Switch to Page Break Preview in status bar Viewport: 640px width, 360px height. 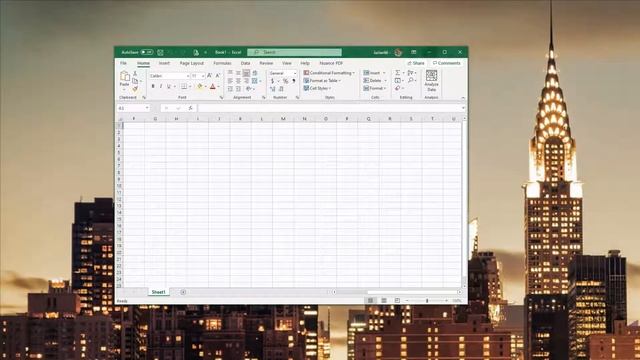click(x=397, y=300)
